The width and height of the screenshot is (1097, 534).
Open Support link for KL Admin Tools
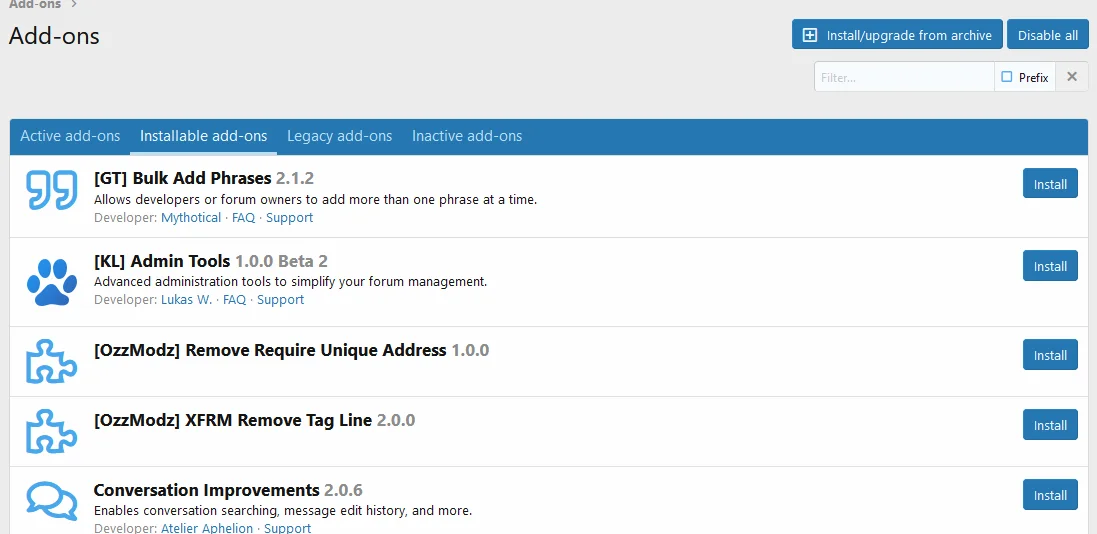tap(280, 300)
